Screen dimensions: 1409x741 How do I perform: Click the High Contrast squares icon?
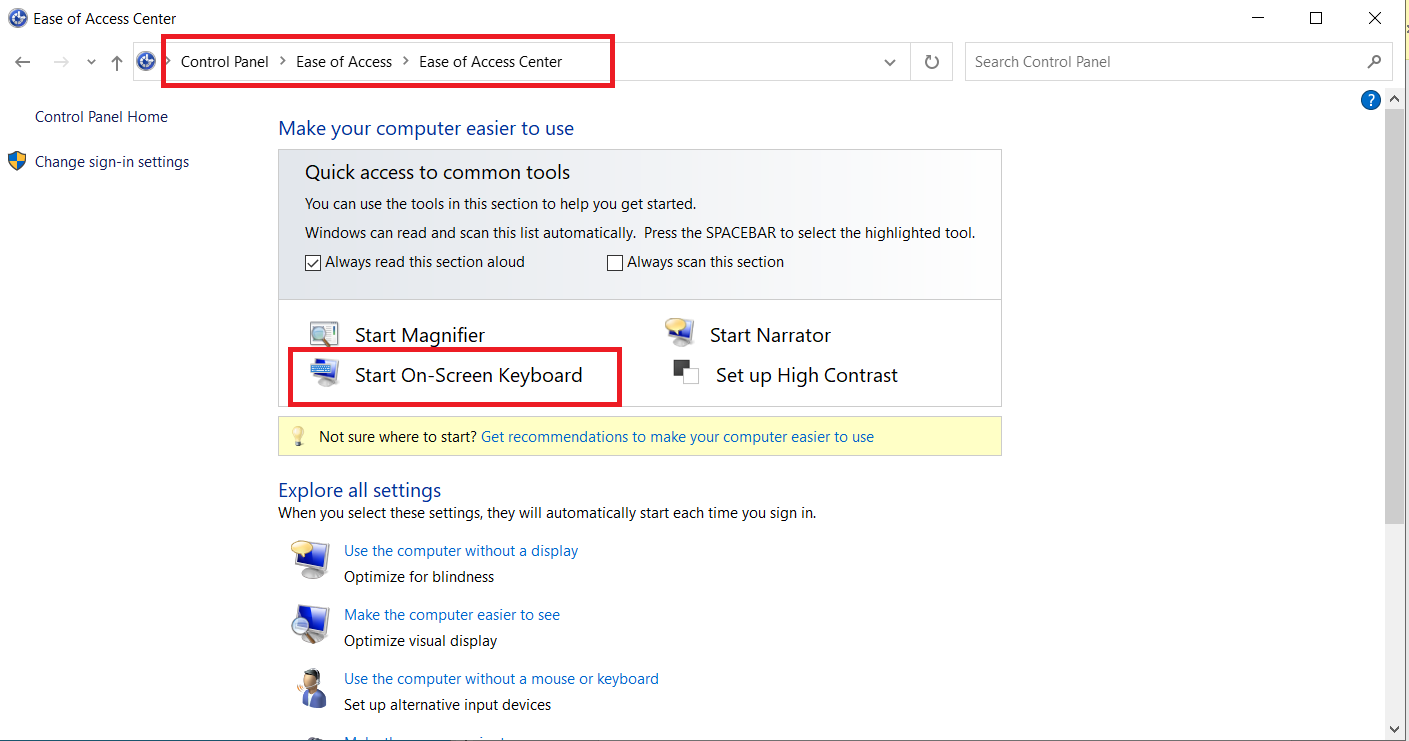686,372
